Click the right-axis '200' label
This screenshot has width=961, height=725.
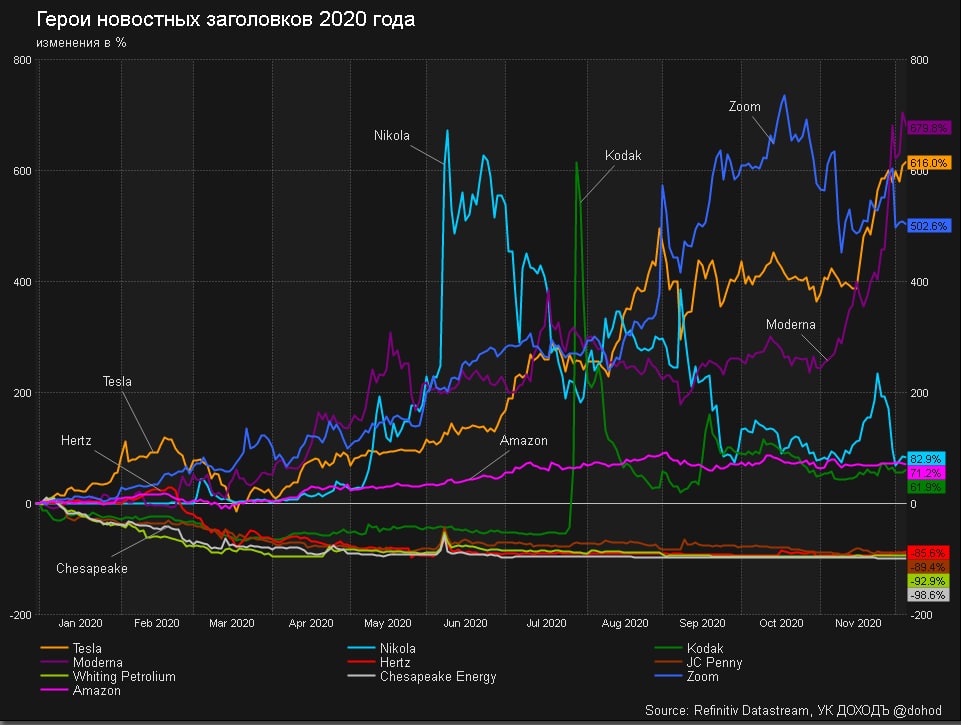(919, 393)
